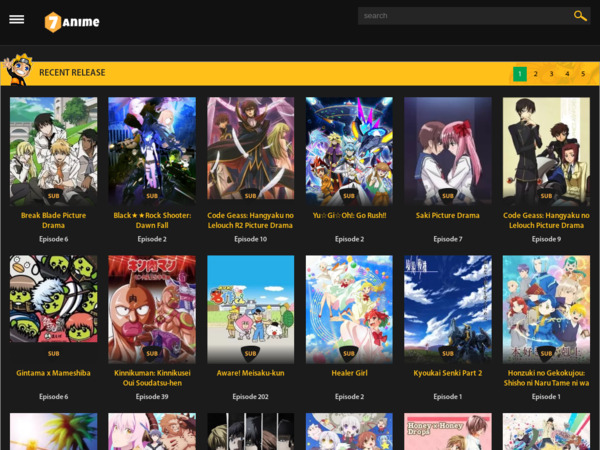The width and height of the screenshot is (600, 450).
Task: Click the 7Anime logo
Action: (x=72, y=22)
